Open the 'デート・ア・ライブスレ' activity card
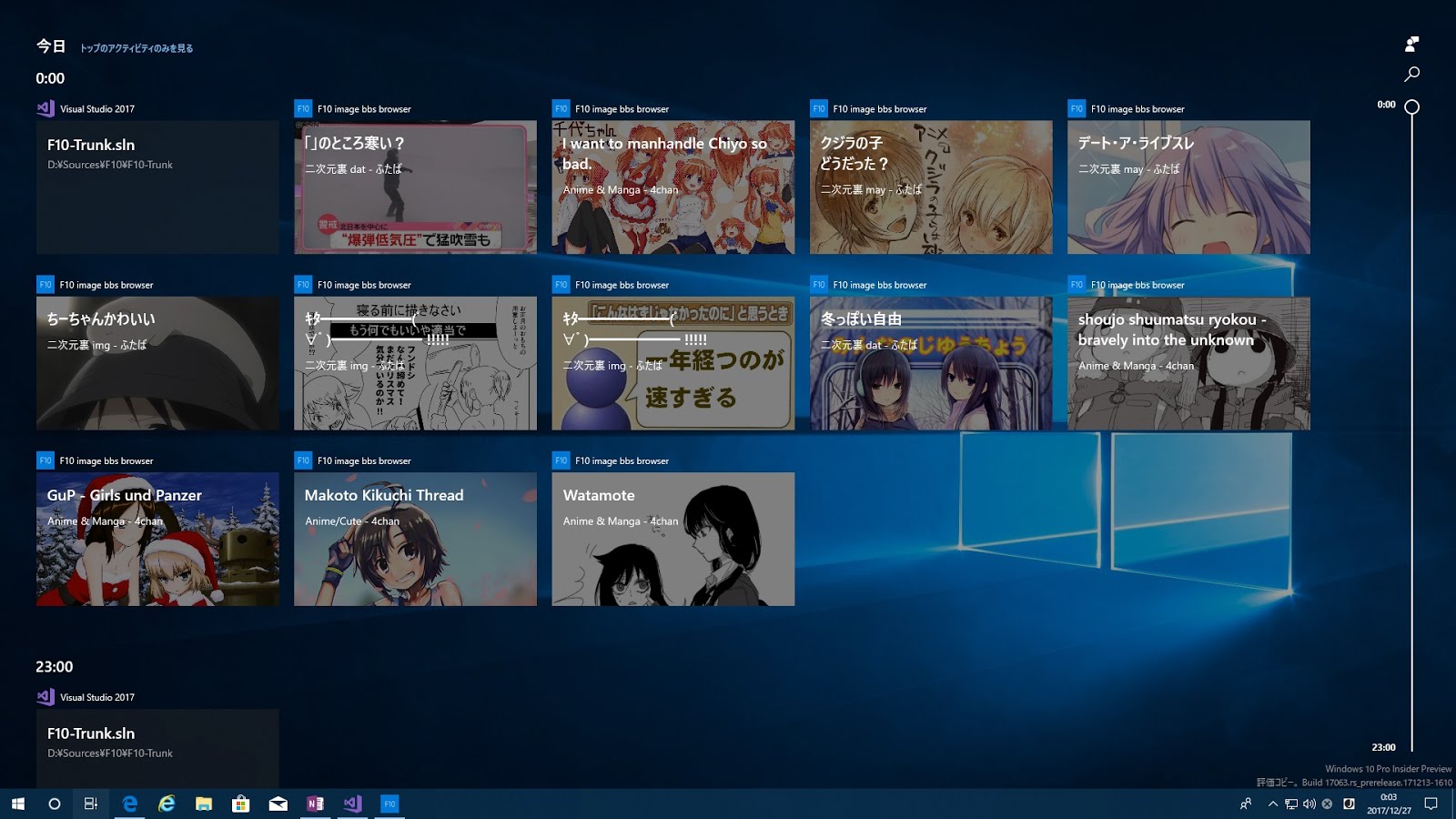The width and height of the screenshot is (1456, 819). pos(1188,187)
